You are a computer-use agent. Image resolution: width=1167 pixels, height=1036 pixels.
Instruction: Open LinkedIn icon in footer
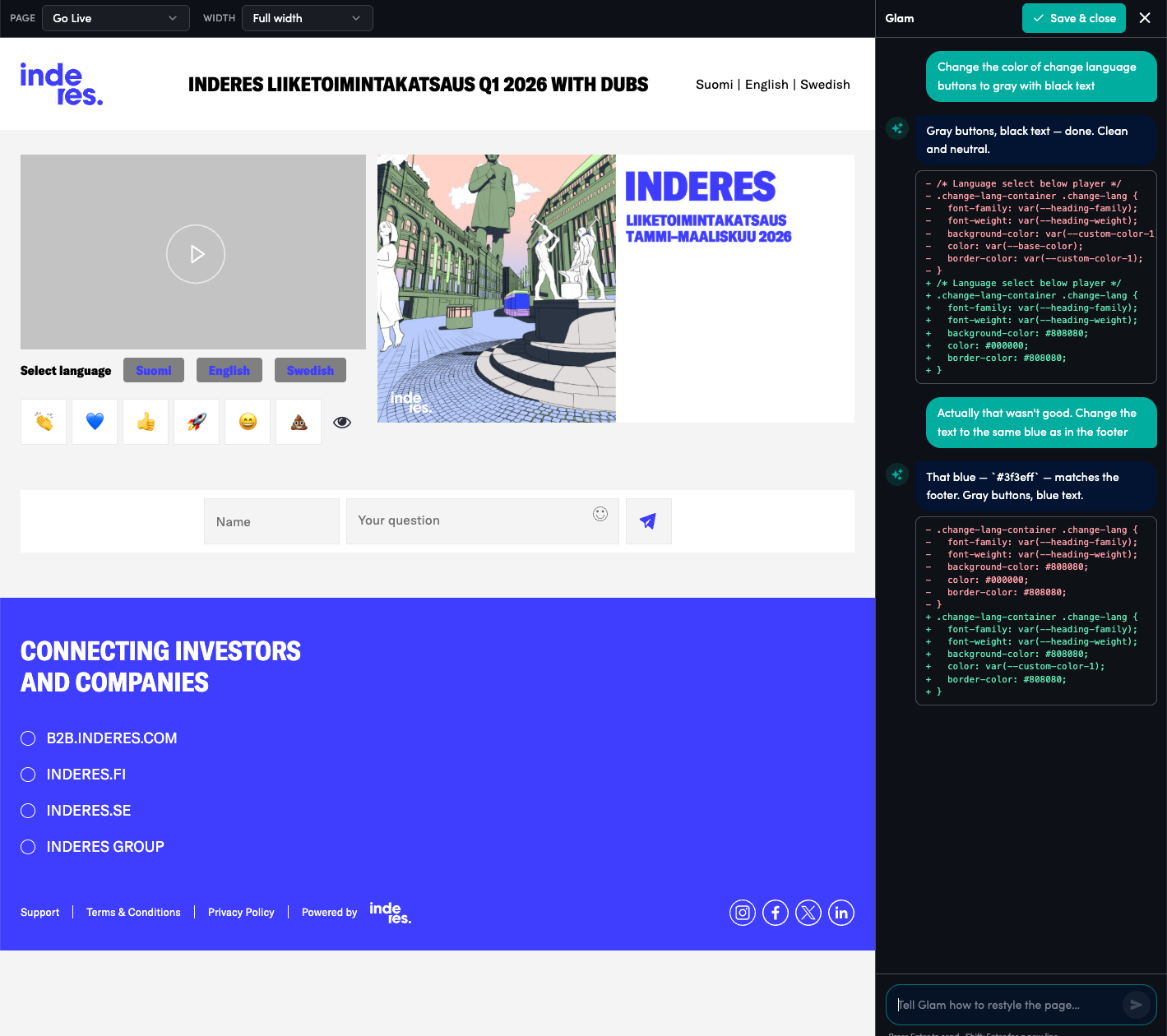(x=841, y=913)
